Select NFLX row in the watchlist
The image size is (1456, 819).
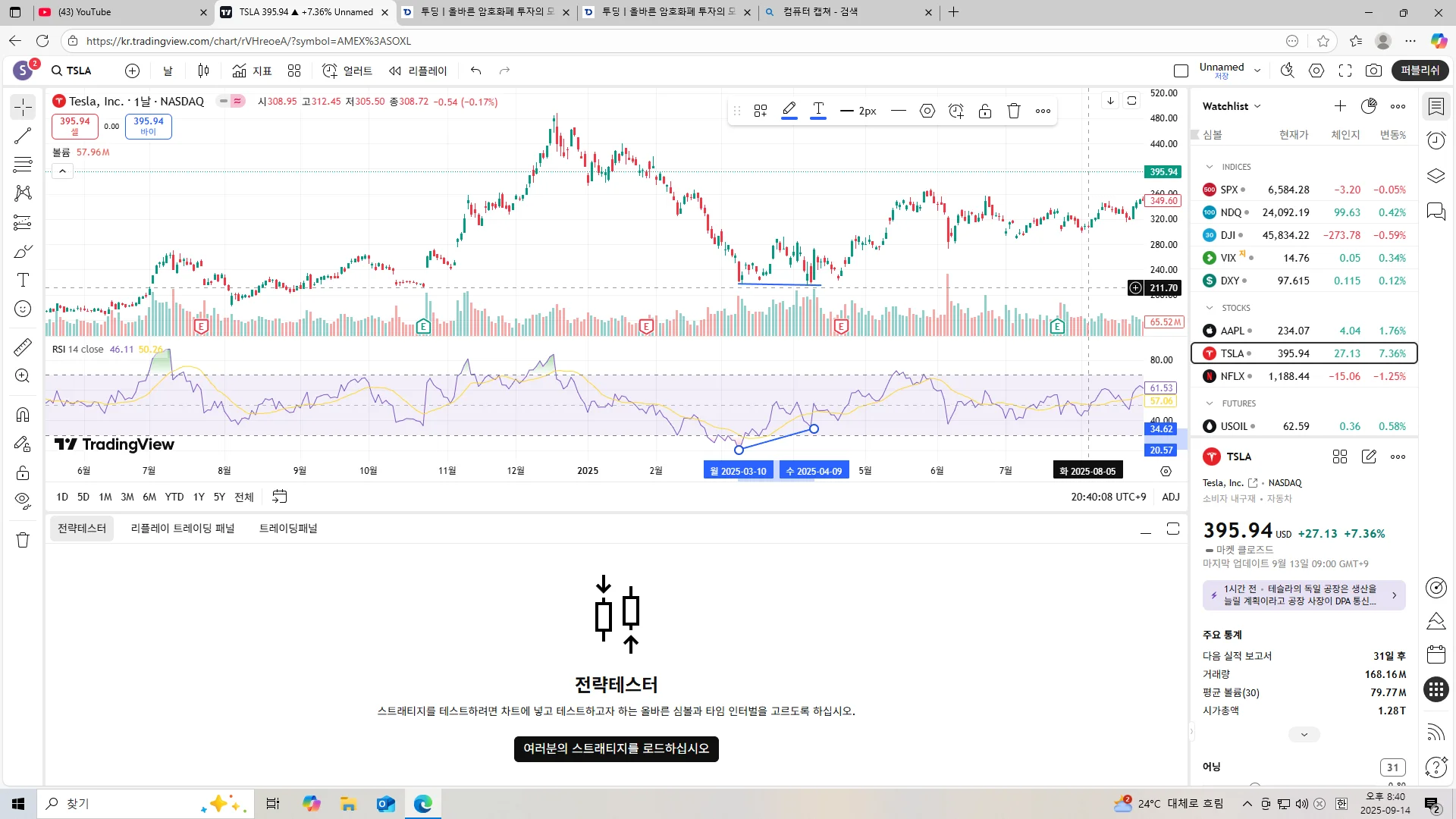[x=1304, y=376]
